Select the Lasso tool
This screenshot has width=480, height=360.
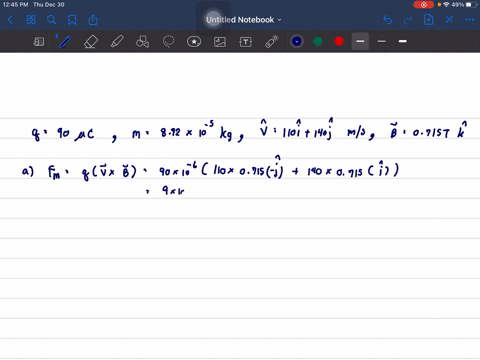pyautogui.click(x=168, y=42)
